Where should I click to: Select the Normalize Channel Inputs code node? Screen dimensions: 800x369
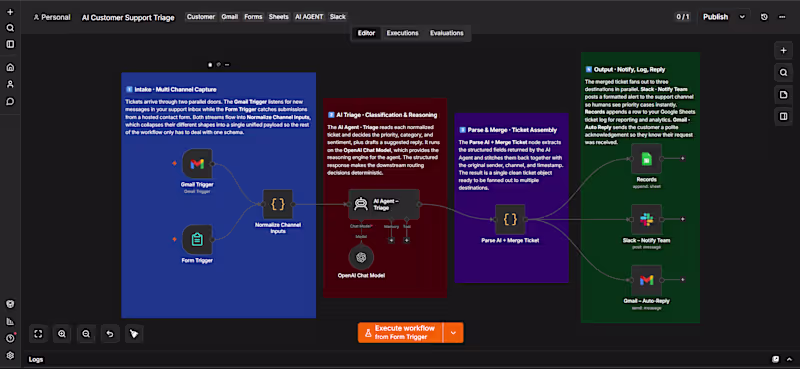[278, 204]
